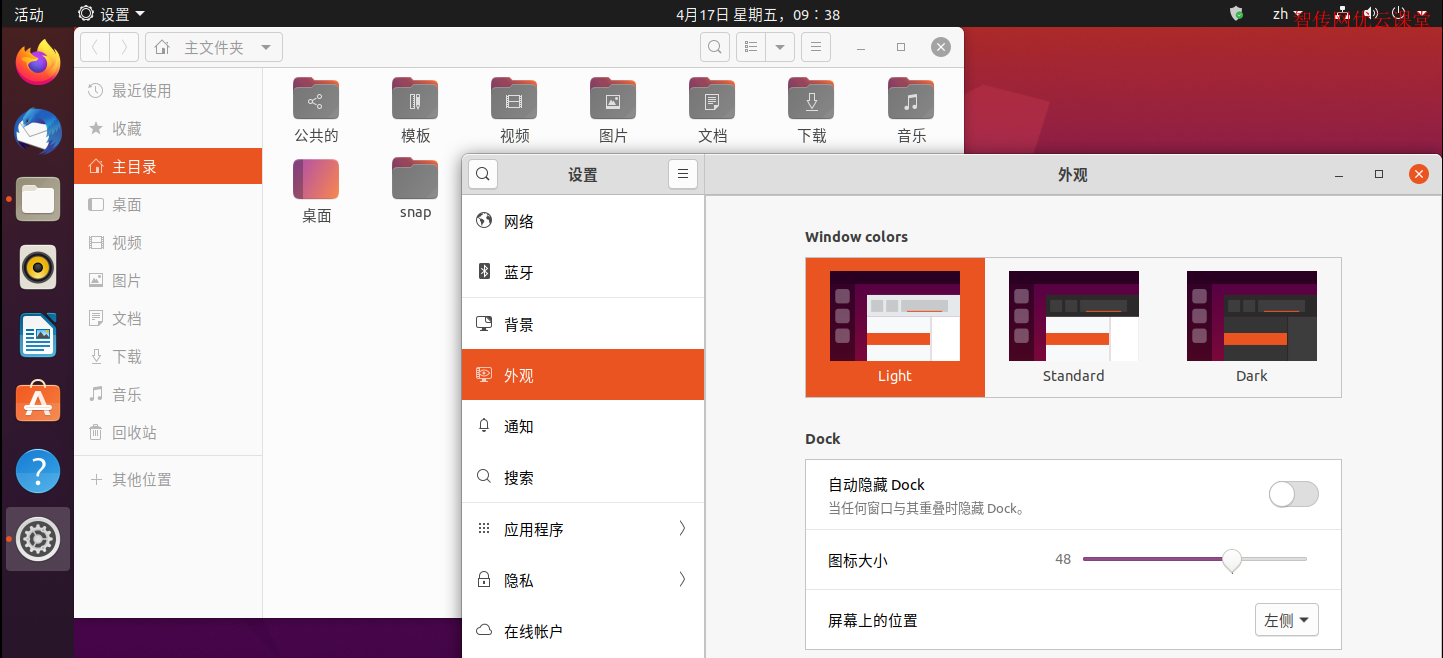Open the 公共的 folder in Files
The height and width of the screenshot is (658, 1443).
pos(316,111)
